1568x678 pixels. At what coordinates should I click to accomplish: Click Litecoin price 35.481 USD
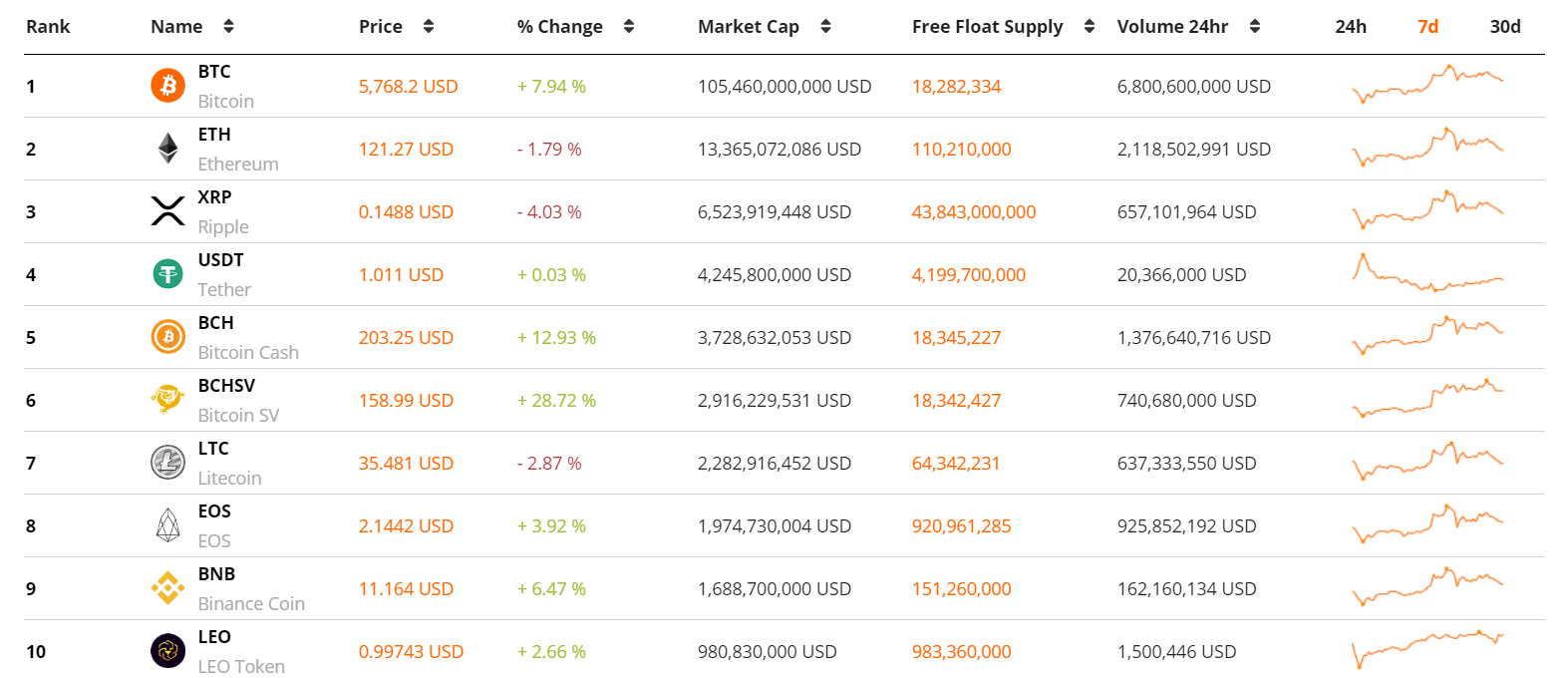[406, 464]
